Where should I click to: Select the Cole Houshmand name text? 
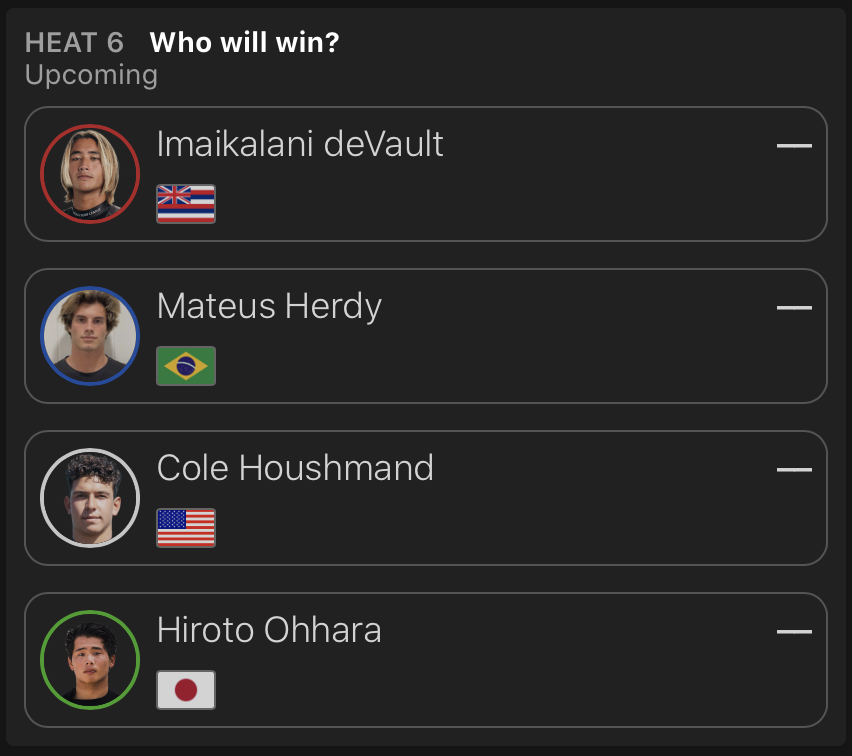295,469
